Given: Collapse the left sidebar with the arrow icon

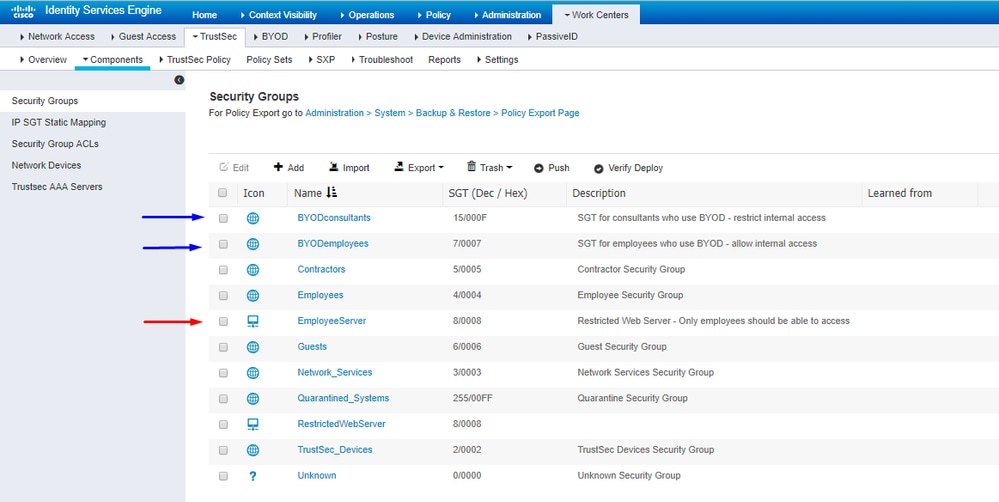Looking at the screenshot, I should coord(179,80).
